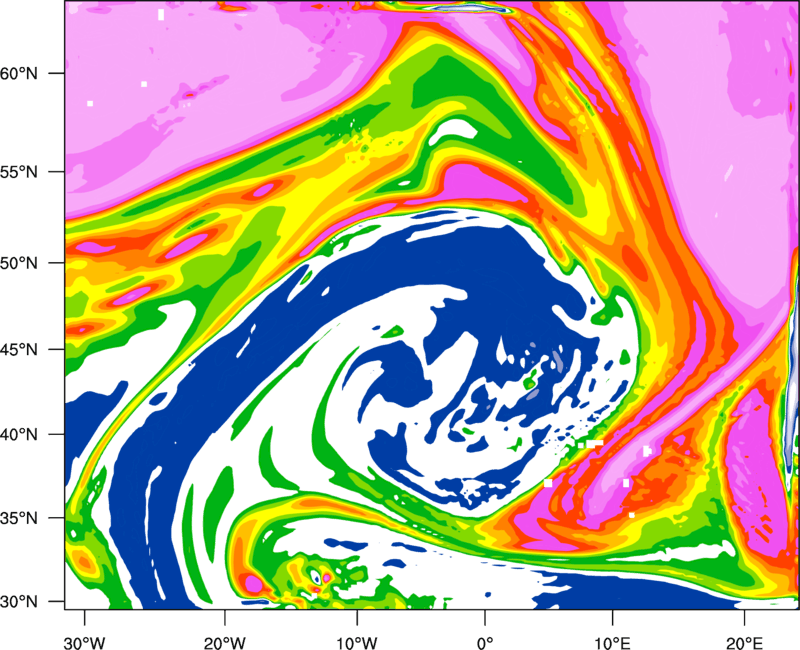Click the 50°N latitude label
The image size is (800, 650).
[x=19, y=263]
